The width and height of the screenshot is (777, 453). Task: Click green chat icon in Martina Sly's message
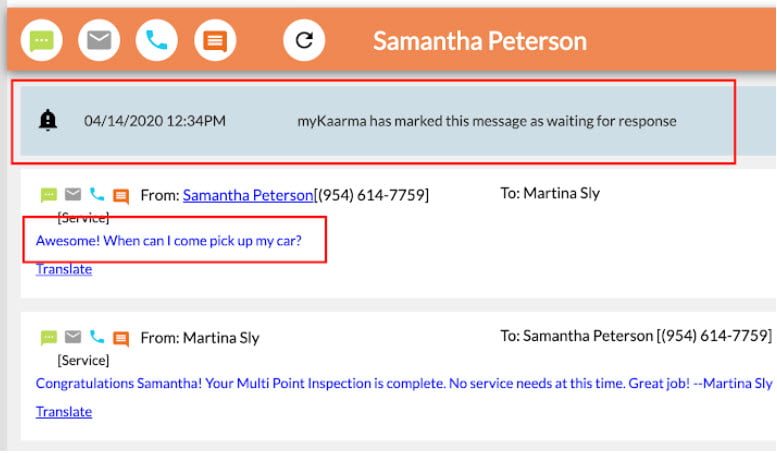(49, 338)
